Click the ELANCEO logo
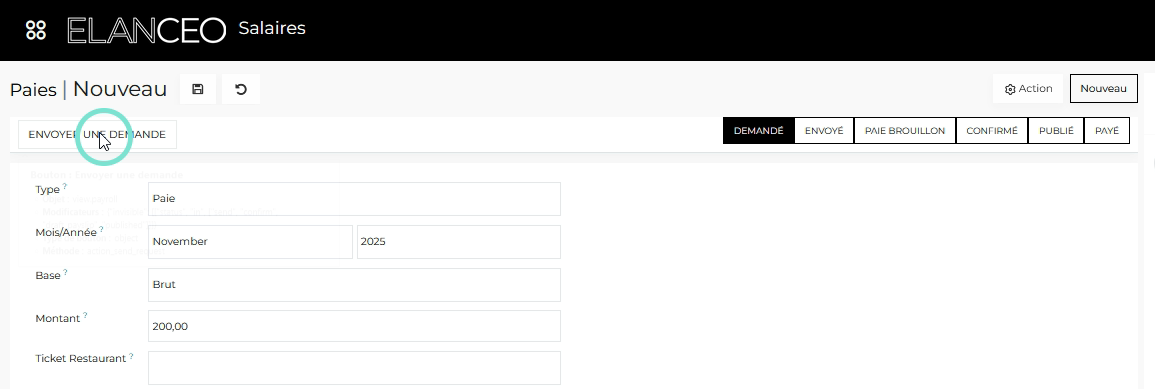 [x=147, y=30]
